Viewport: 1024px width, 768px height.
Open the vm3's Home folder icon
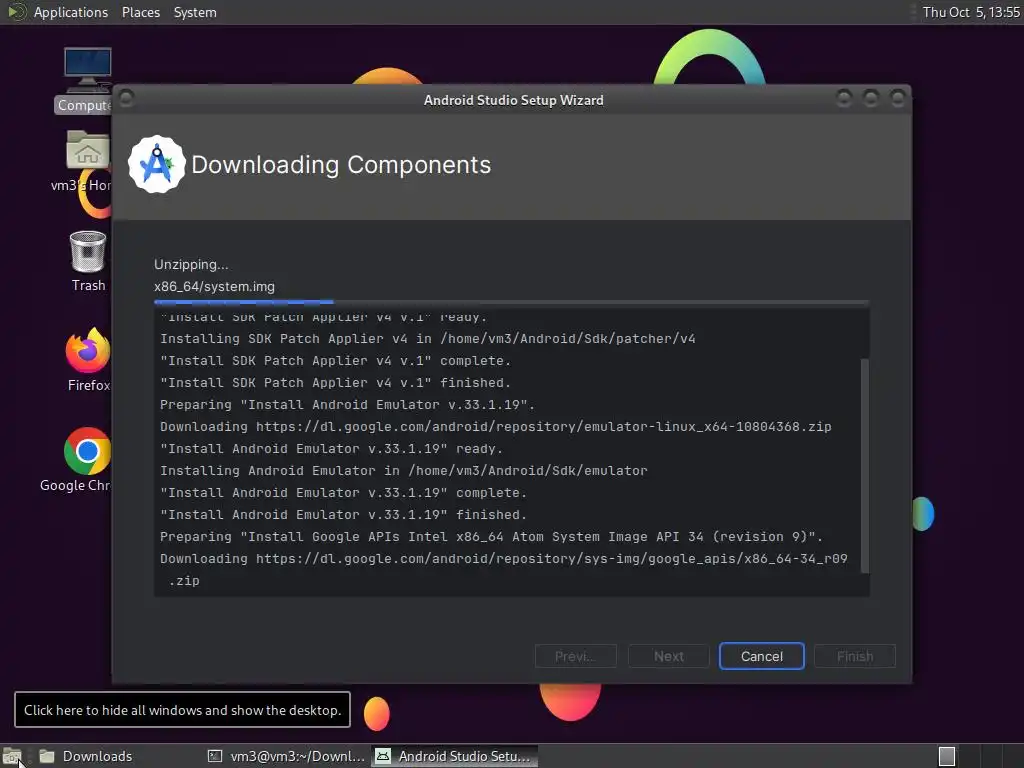87,161
